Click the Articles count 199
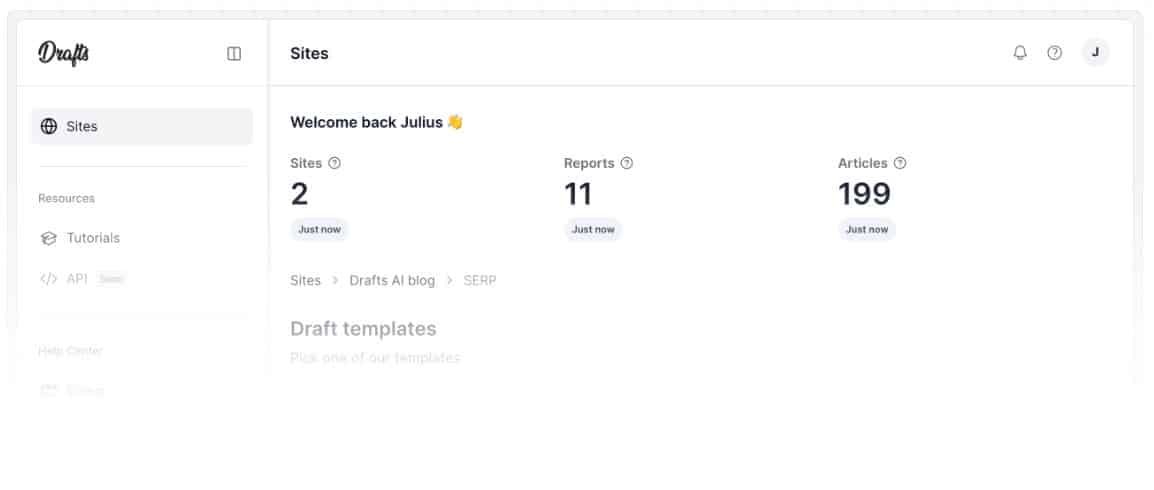Viewport: 1154px width, 490px height. point(864,194)
